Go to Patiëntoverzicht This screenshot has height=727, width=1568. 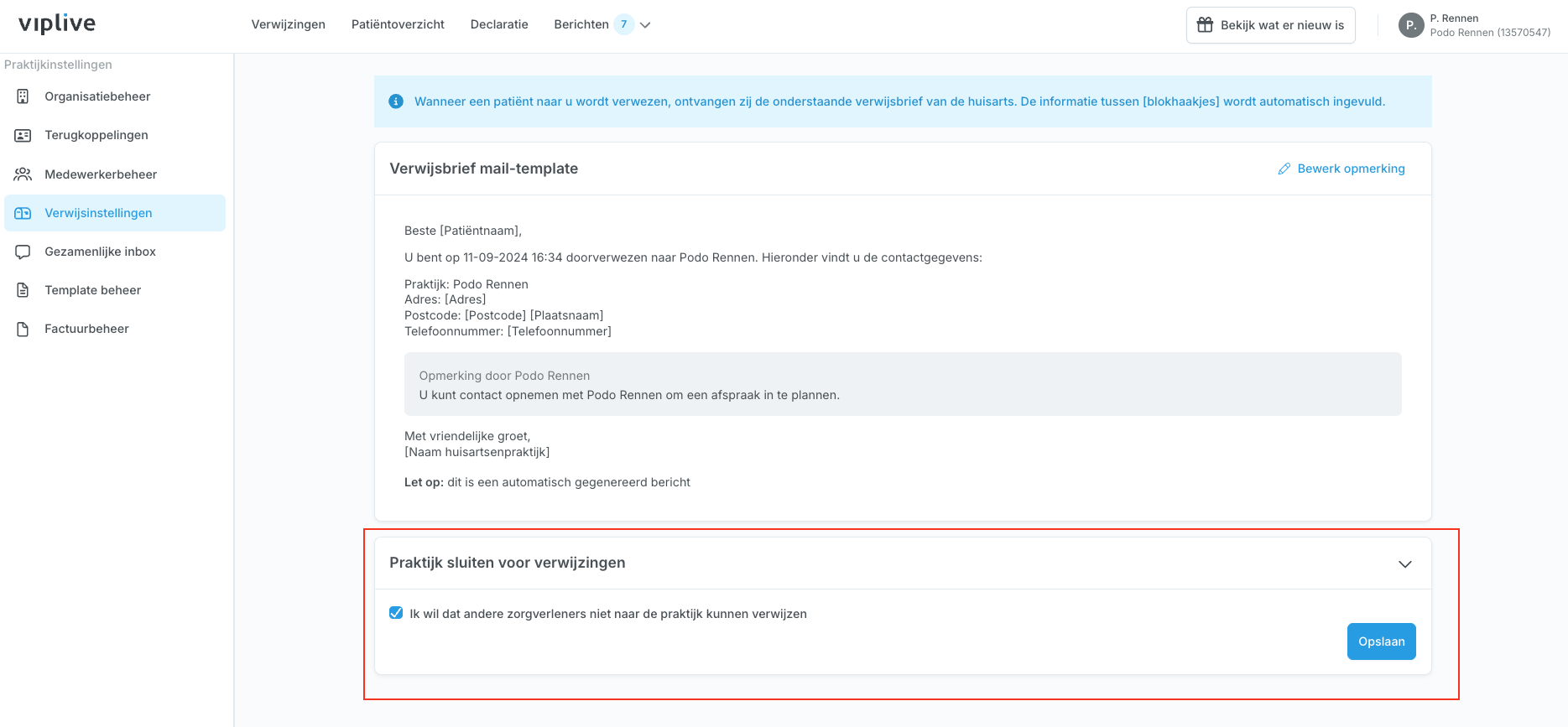pos(398,24)
